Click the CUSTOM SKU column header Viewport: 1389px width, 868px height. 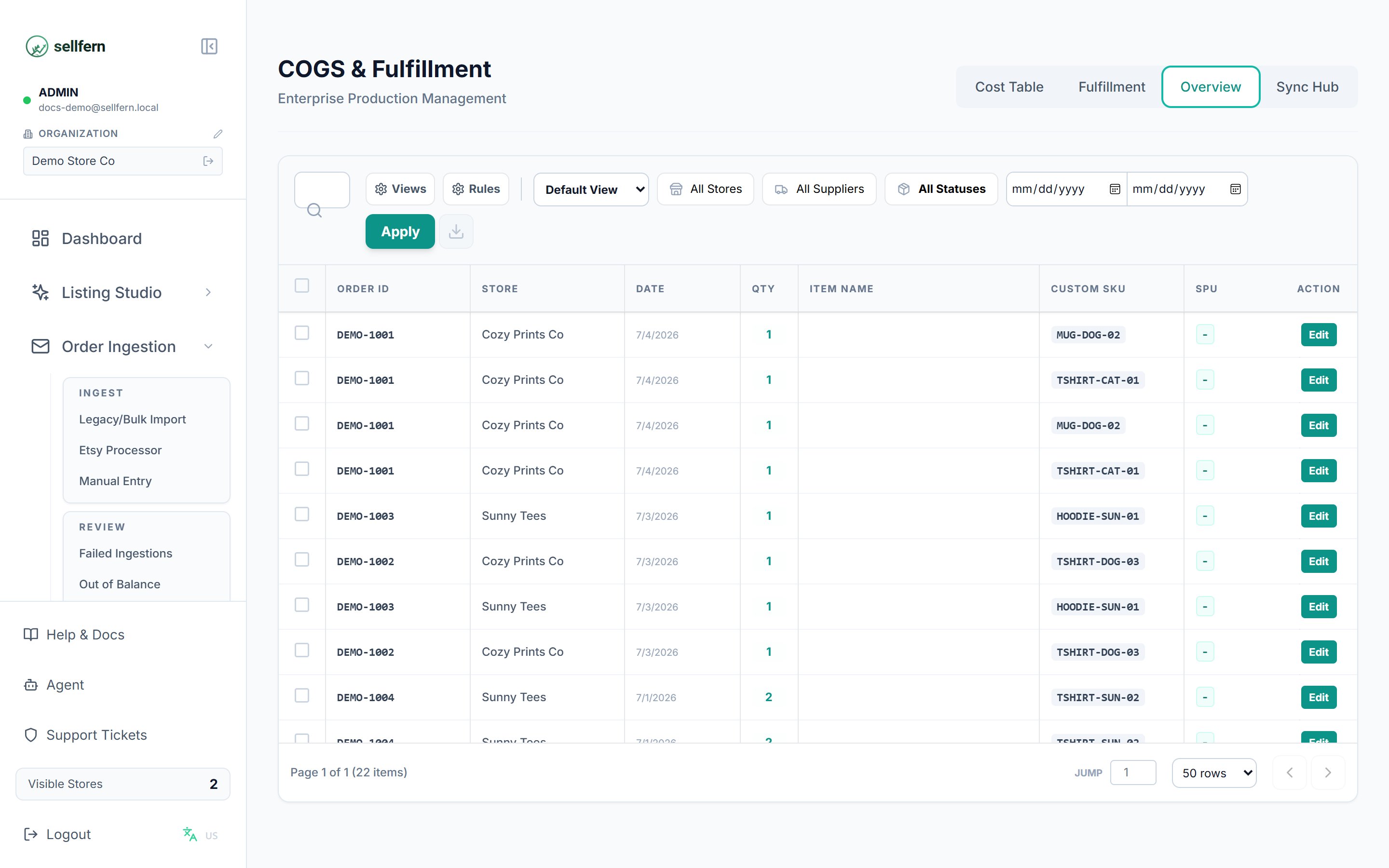click(1088, 289)
